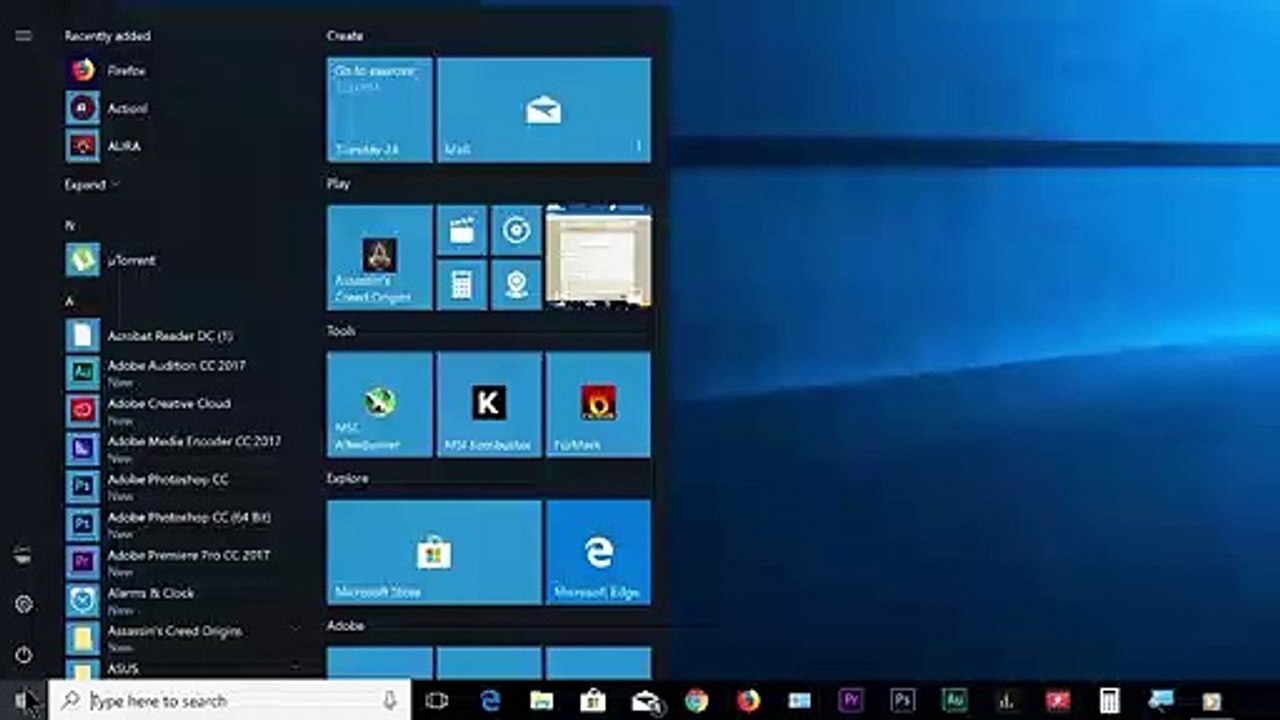Launch Firefox from Recently added list
The width and height of the screenshot is (1280, 720).
[180, 71]
